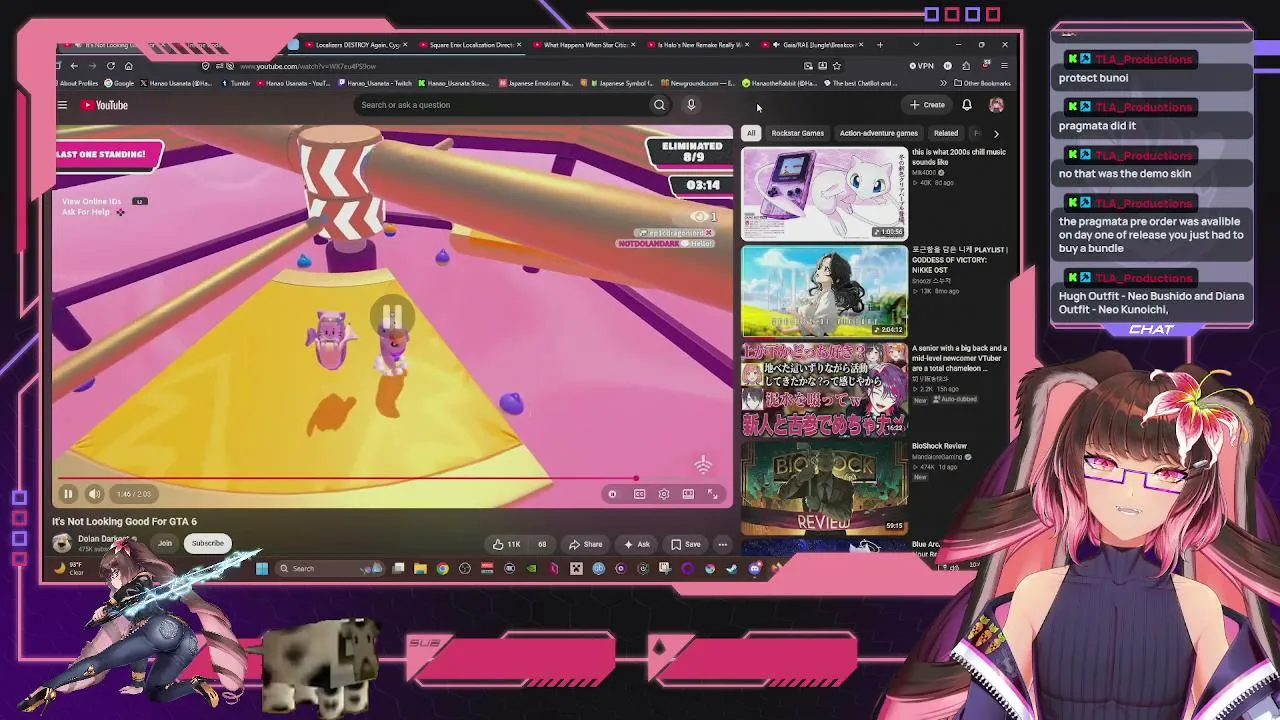
Task: Enter fullscreen on the video player
Action: pos(713,494)
